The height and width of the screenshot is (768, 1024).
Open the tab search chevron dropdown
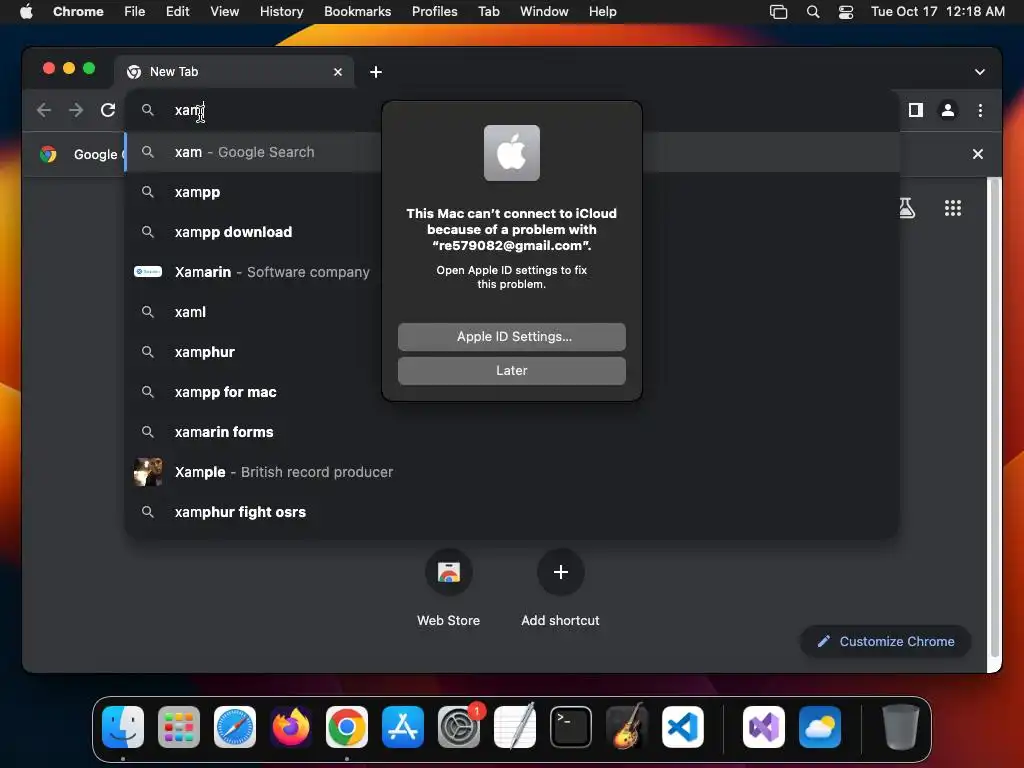980,72
